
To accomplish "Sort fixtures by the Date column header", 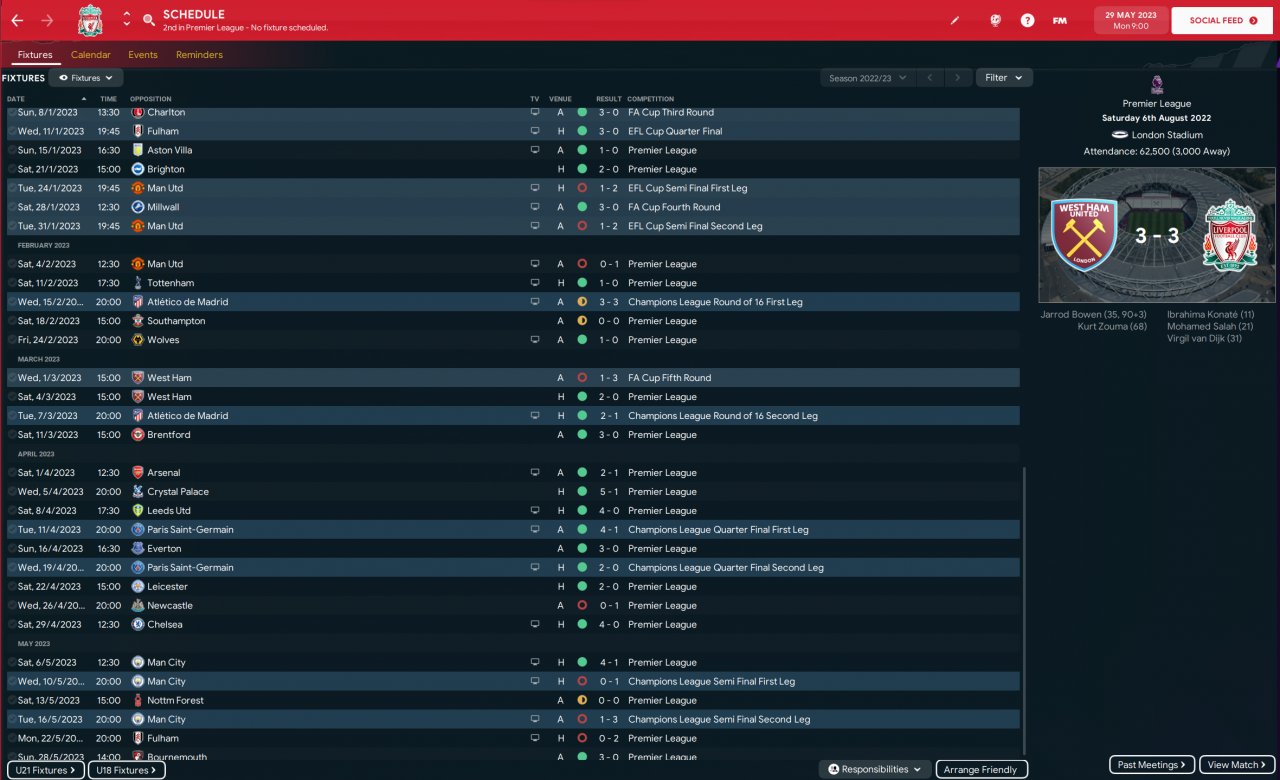I will coord(16,99).
